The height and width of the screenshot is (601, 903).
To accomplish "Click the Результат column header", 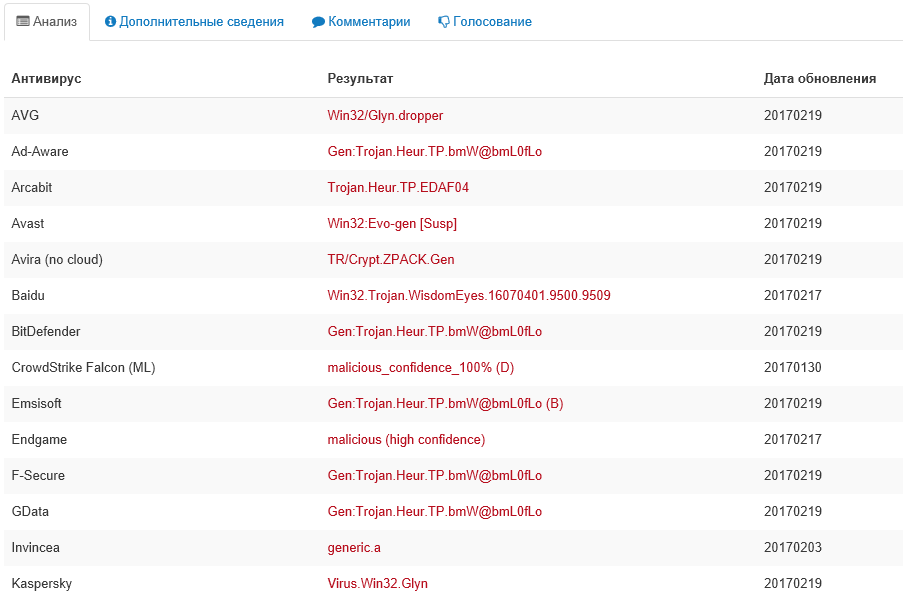I will (360, 79).
